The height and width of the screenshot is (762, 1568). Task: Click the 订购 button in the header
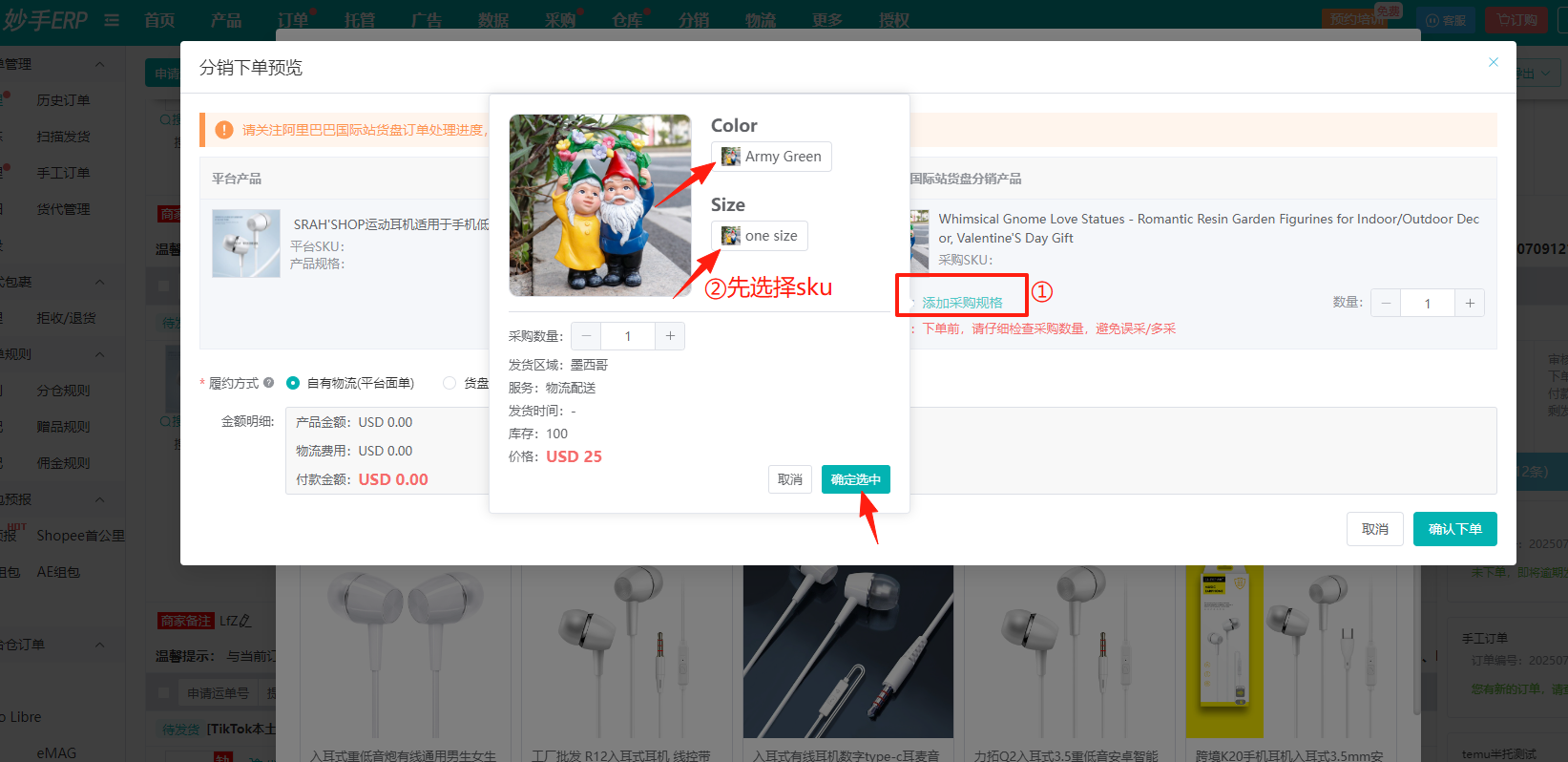tap(1516, 20)
